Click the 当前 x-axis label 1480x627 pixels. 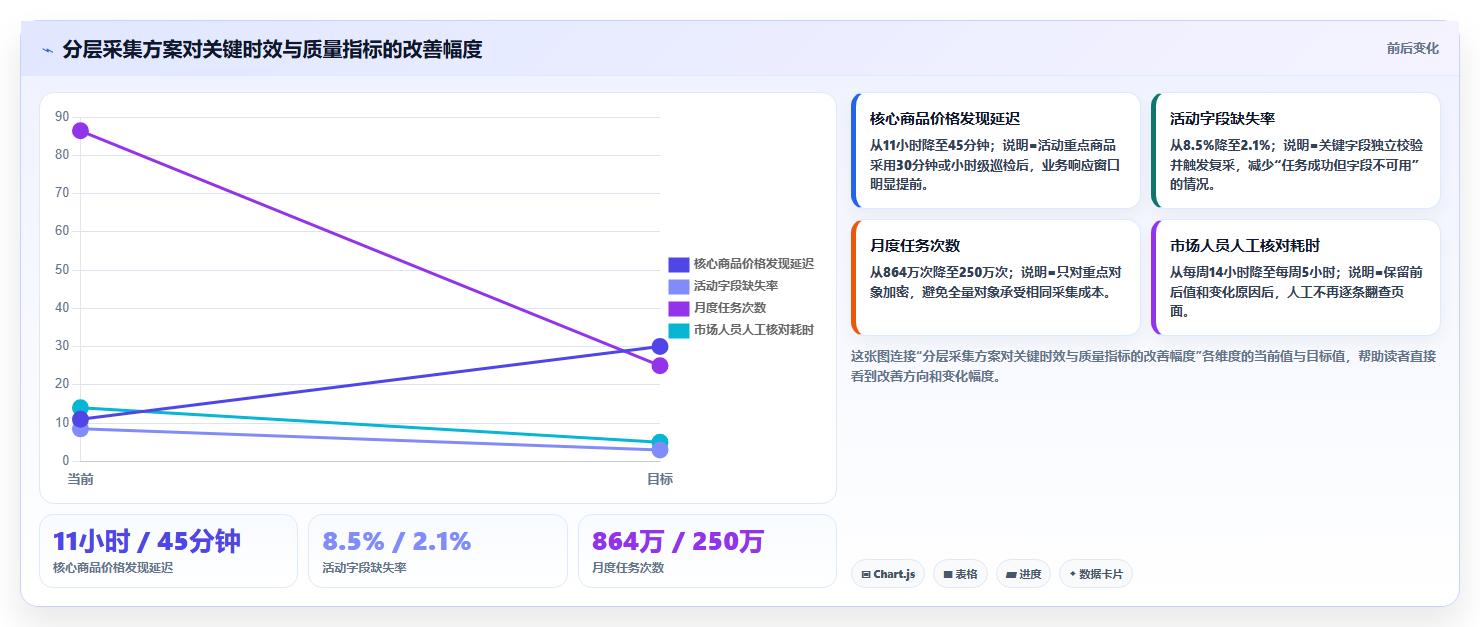coord(80,479)
